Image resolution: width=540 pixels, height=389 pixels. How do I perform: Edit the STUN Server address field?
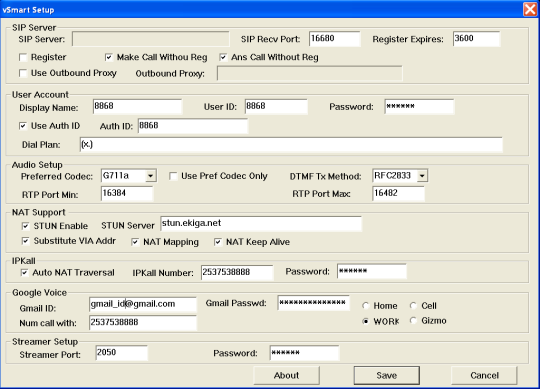[x=261, y=224]
